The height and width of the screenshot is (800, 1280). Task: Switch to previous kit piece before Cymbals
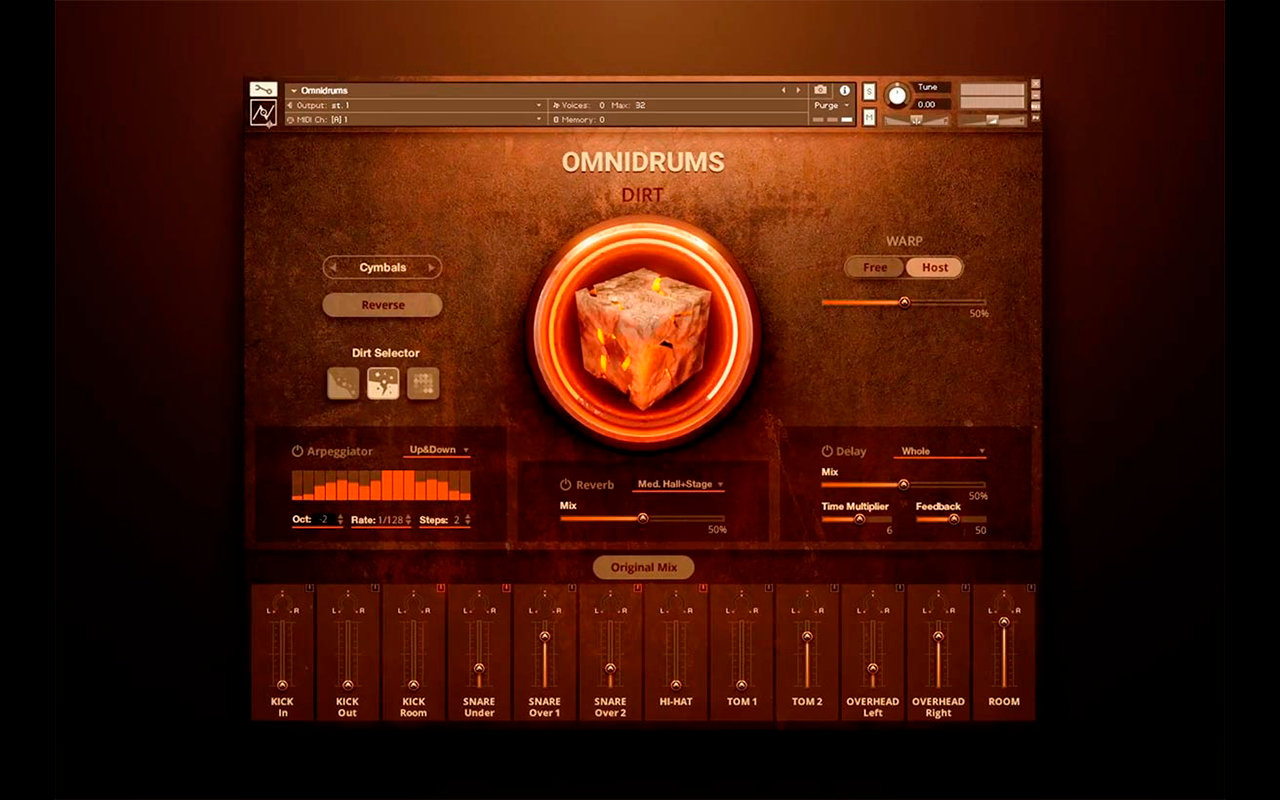pyautogui.click(x=332, y=268)
